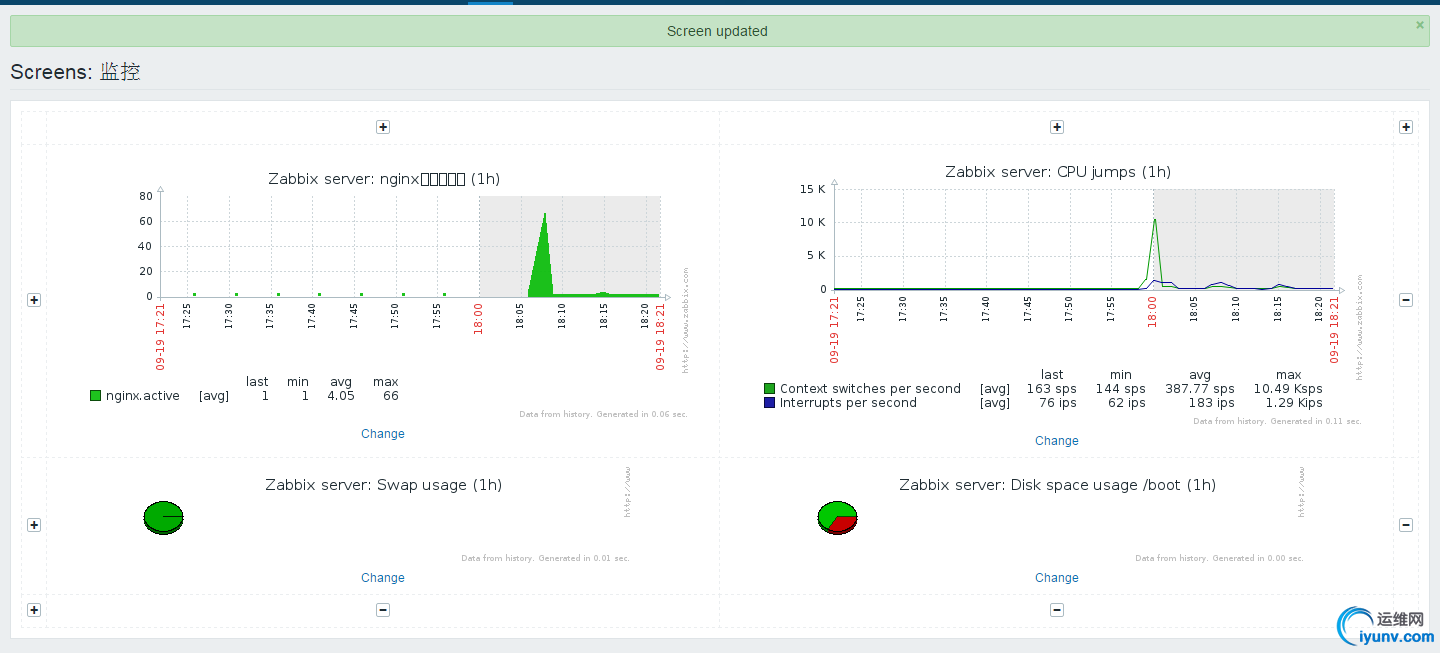Click the "183 ips" avg value
1440x653 pixels.
pos(1212,403)
